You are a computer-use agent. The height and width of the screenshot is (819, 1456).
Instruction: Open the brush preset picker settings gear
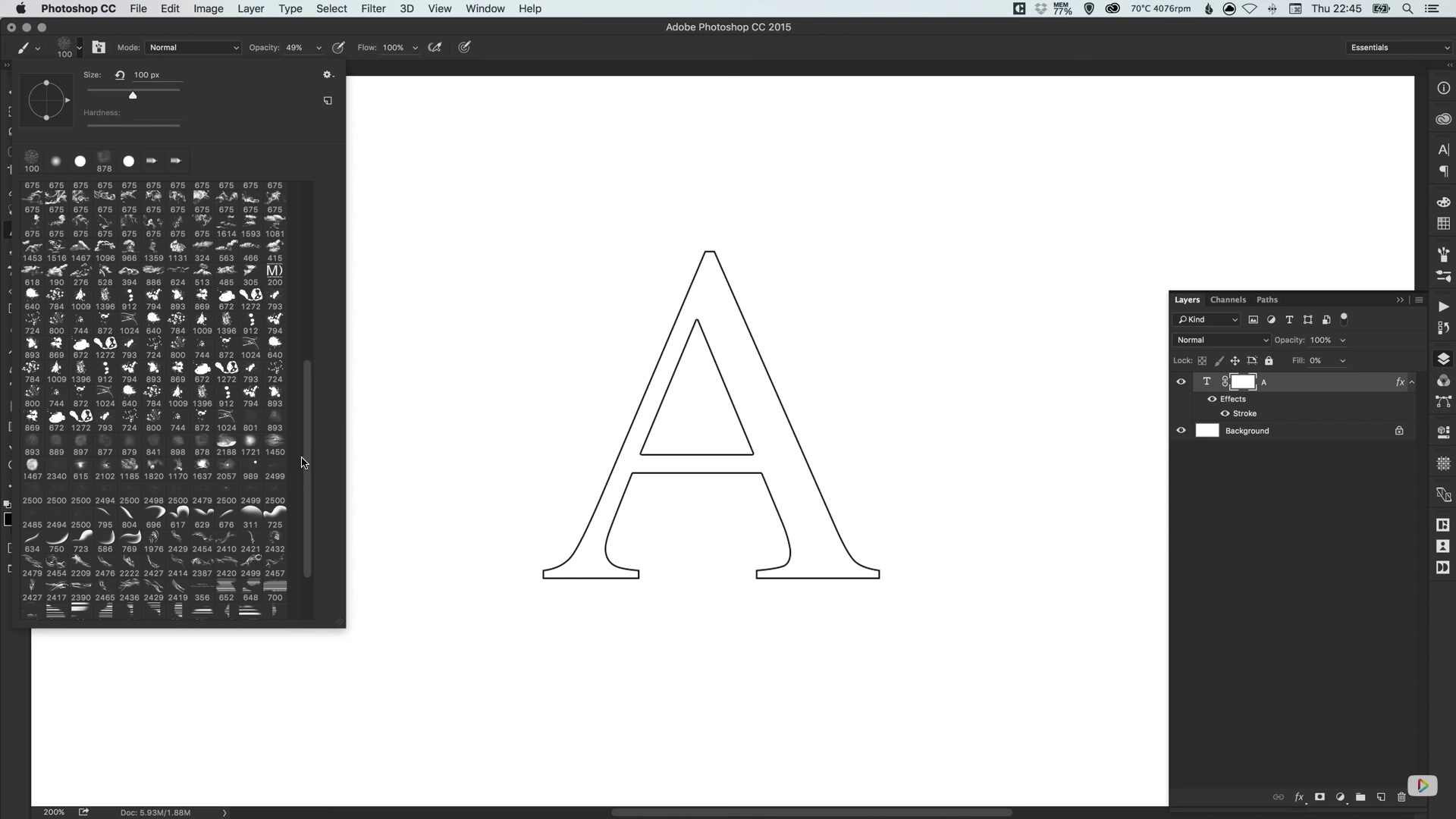click(x=328, y=74)
